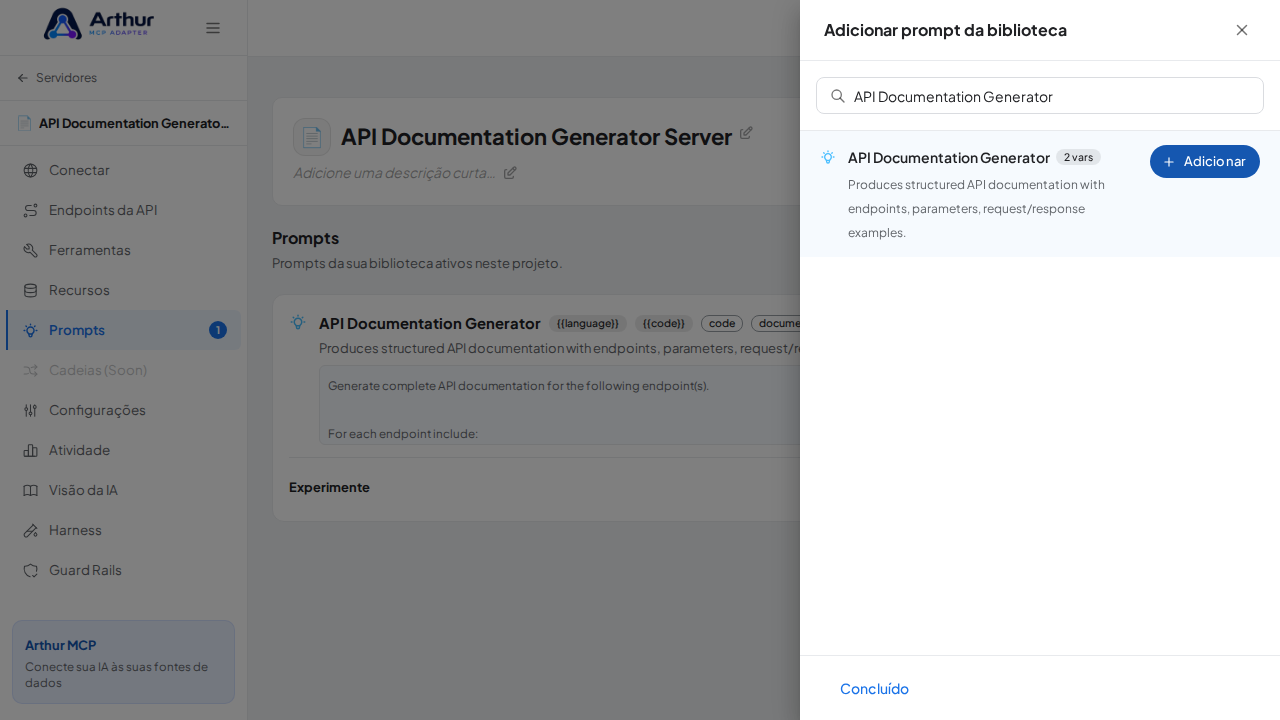Click the prompt card lightbulb icon
The height and width of the screenshot is (720, 1280).
[x=298, y=322]
